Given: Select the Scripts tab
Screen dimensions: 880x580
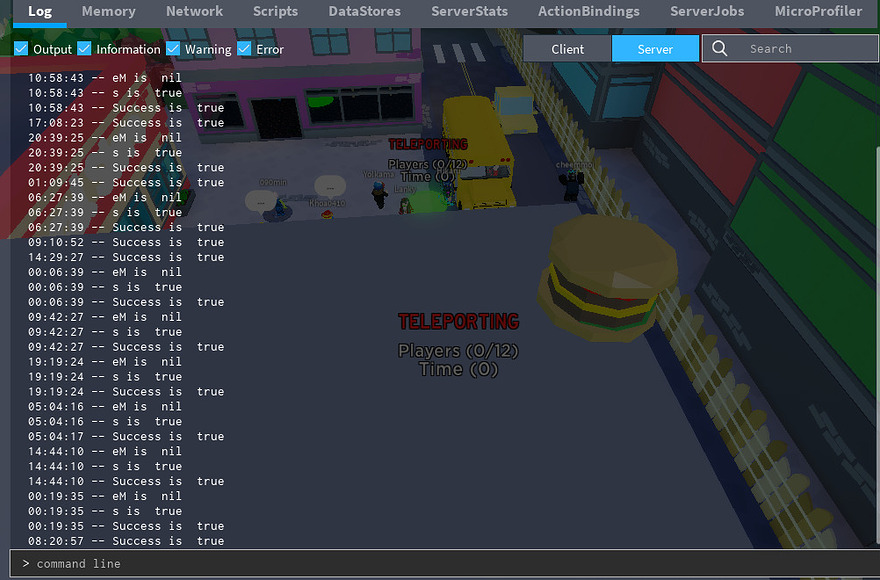Looking at the screenshot, I should [x=275, y=11].
